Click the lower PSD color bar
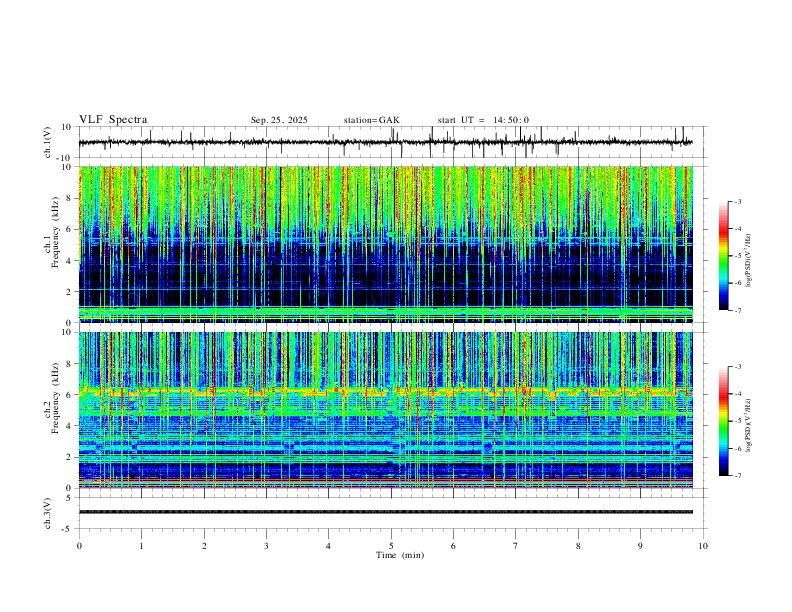The image size is (792, 612). click(x=723, y=421)
